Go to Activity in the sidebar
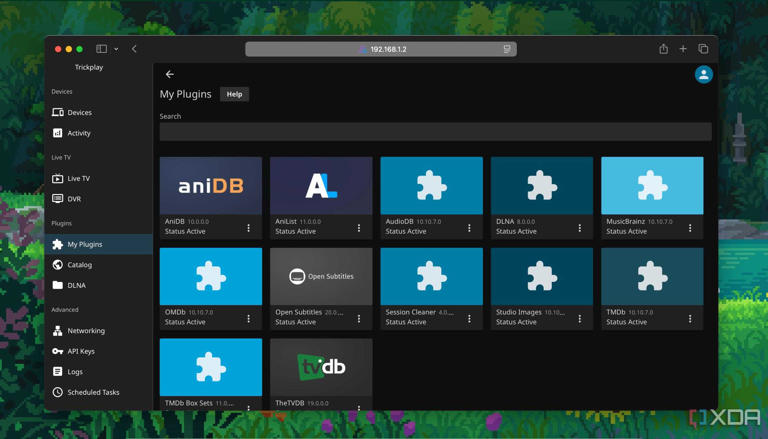 [78, 133]
